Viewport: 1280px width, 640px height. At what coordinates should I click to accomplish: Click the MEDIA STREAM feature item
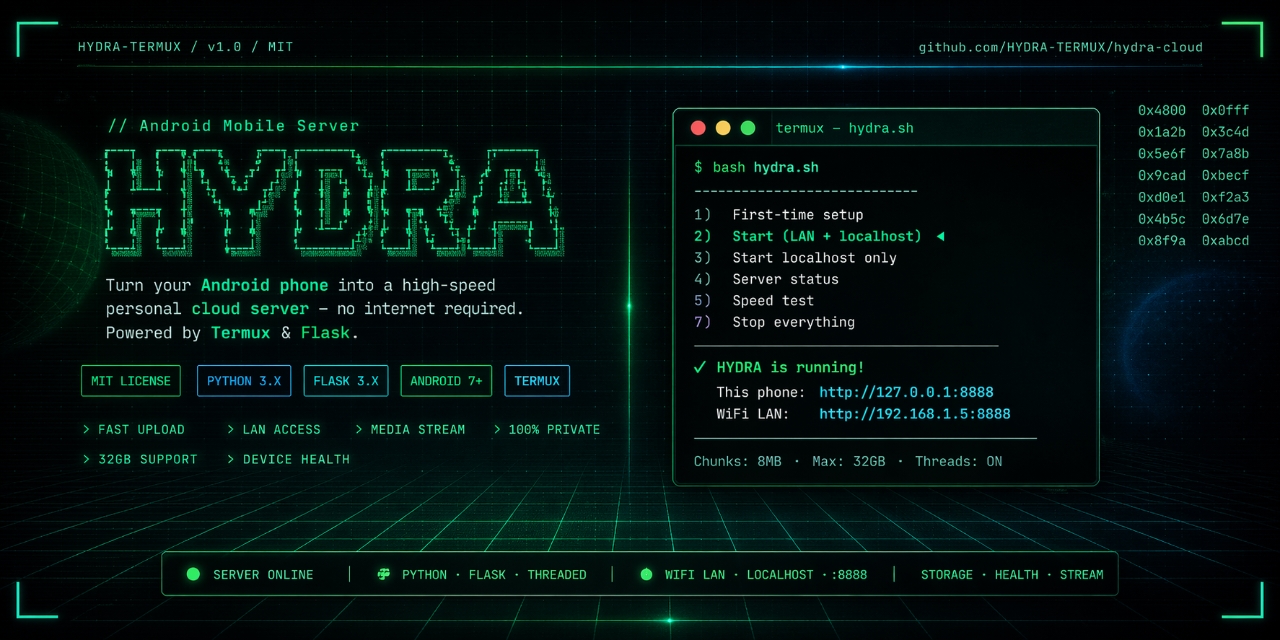click(410, 429)
